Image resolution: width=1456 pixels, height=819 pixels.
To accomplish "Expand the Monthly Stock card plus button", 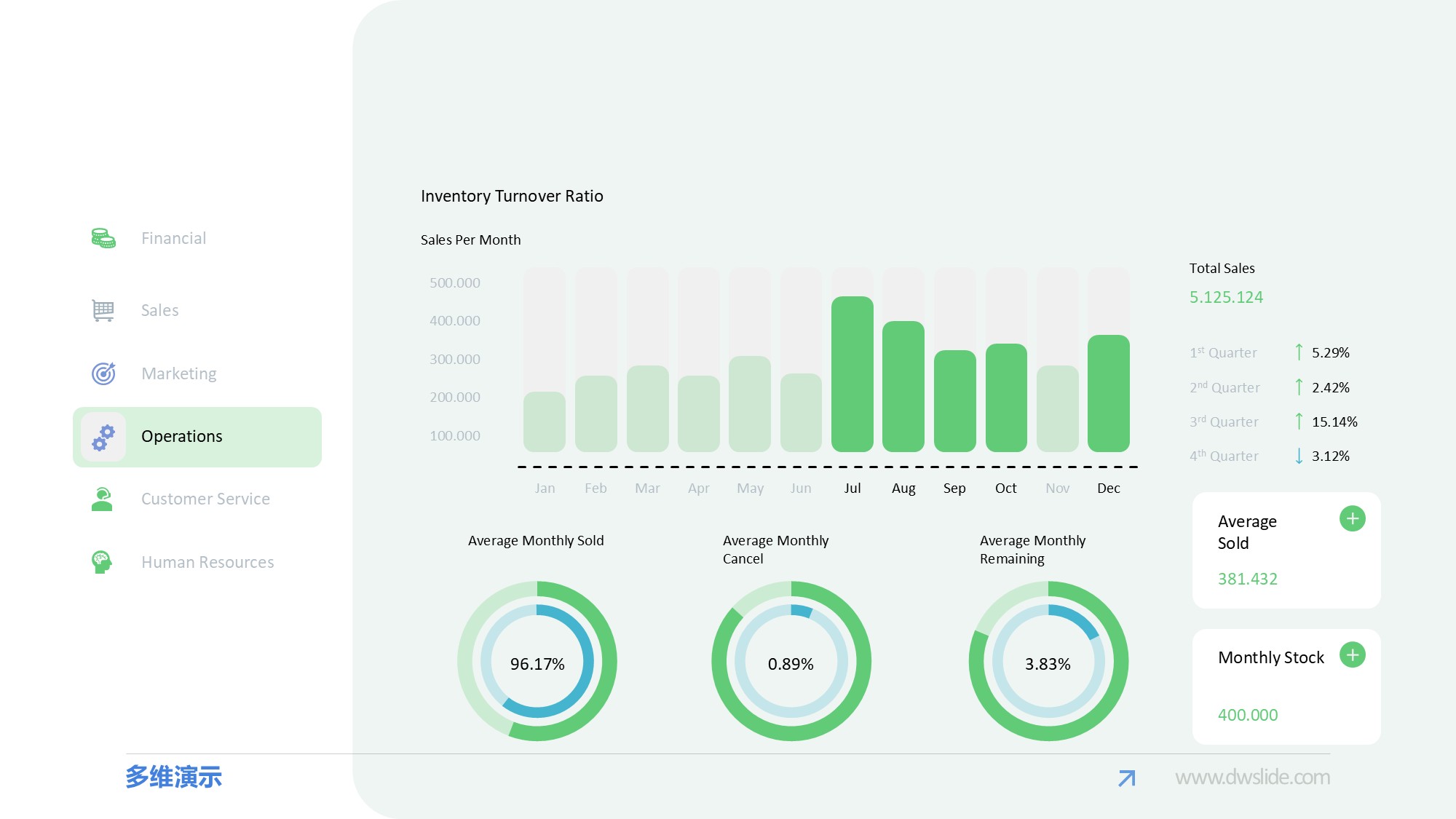I will pyautogui.click(x=1352, y=655).
